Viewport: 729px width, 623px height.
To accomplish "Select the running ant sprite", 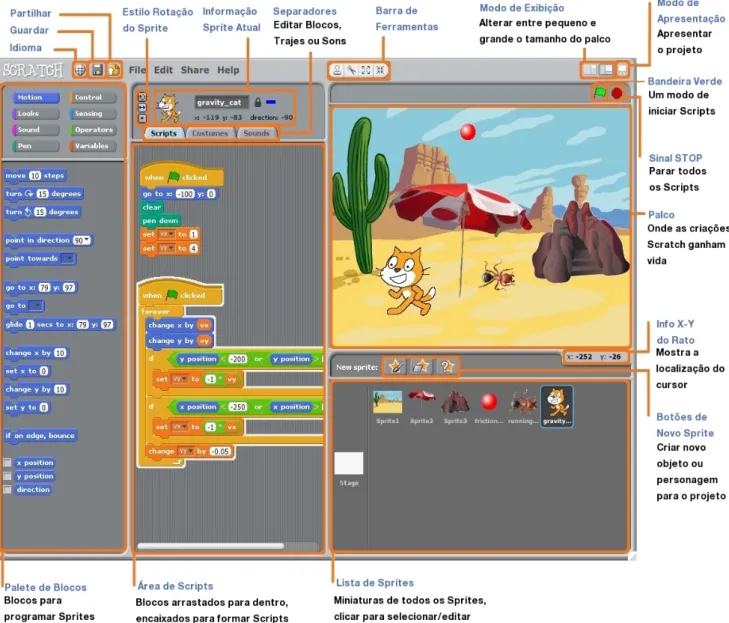I will (523, 403).
